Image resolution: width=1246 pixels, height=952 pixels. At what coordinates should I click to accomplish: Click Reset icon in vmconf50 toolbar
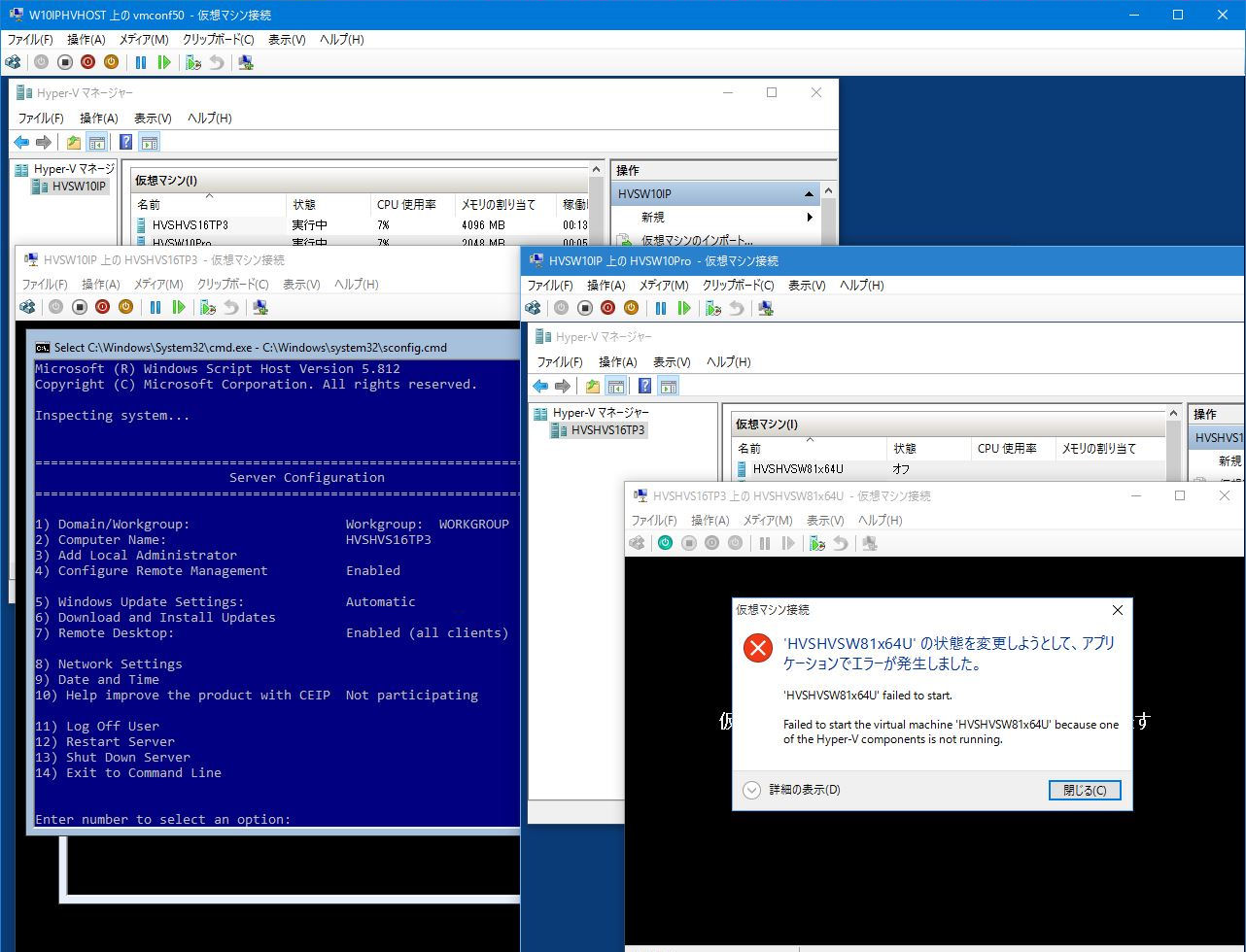tap(164, 62)
